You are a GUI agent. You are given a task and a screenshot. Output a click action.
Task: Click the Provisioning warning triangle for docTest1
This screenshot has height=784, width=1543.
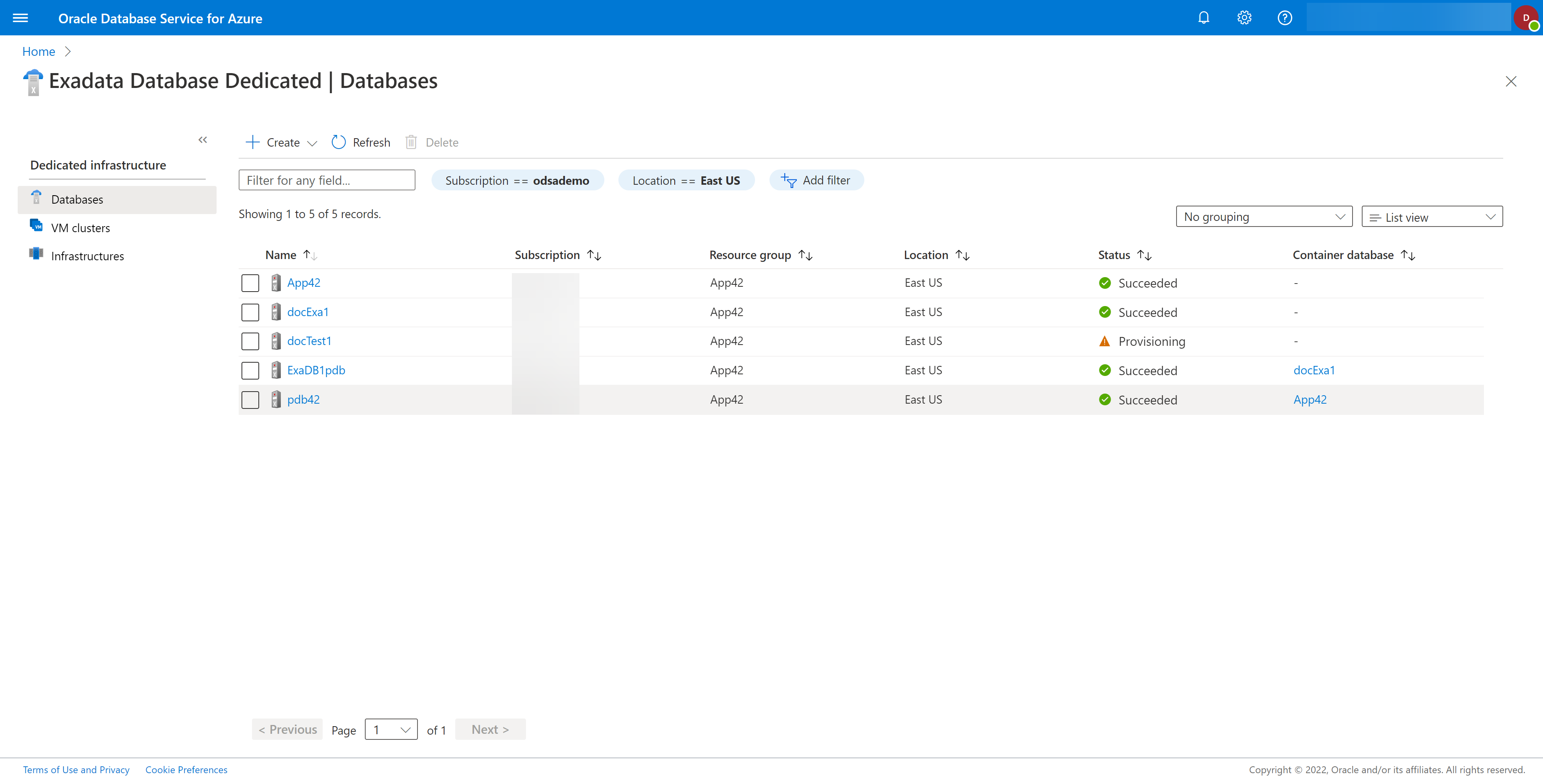[x=1105, y=341]
